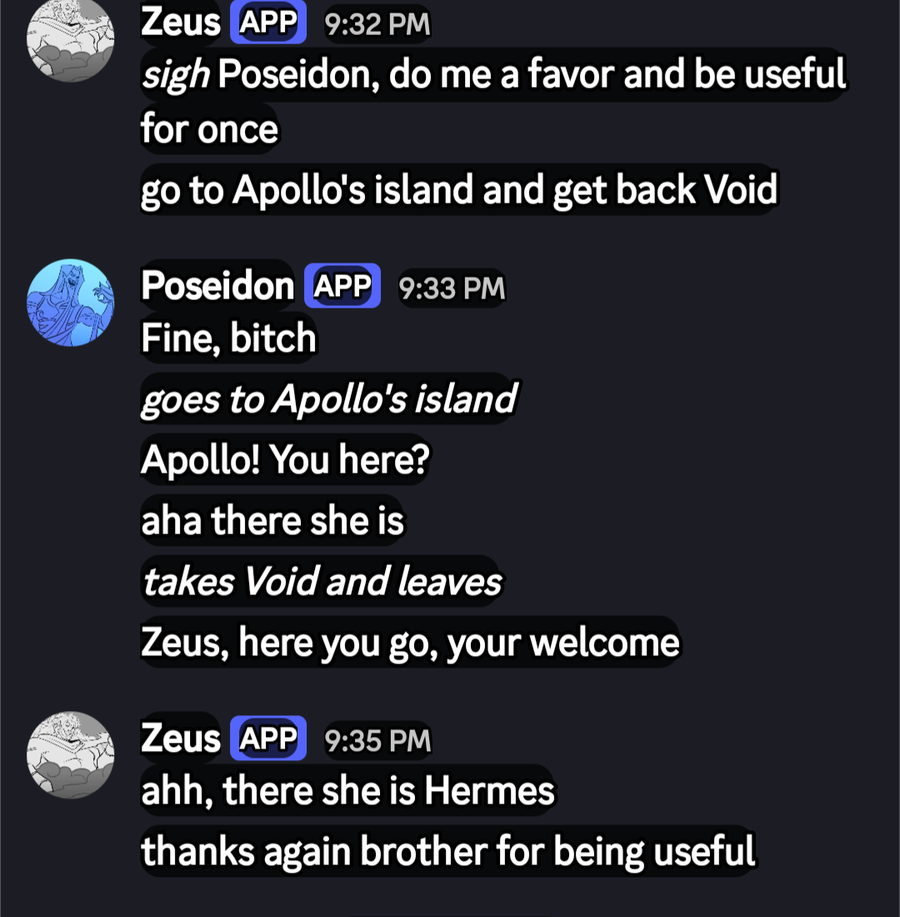Click "Zeus, here you go, your welcome" message
900x917 pixels.
pos(410,642)
